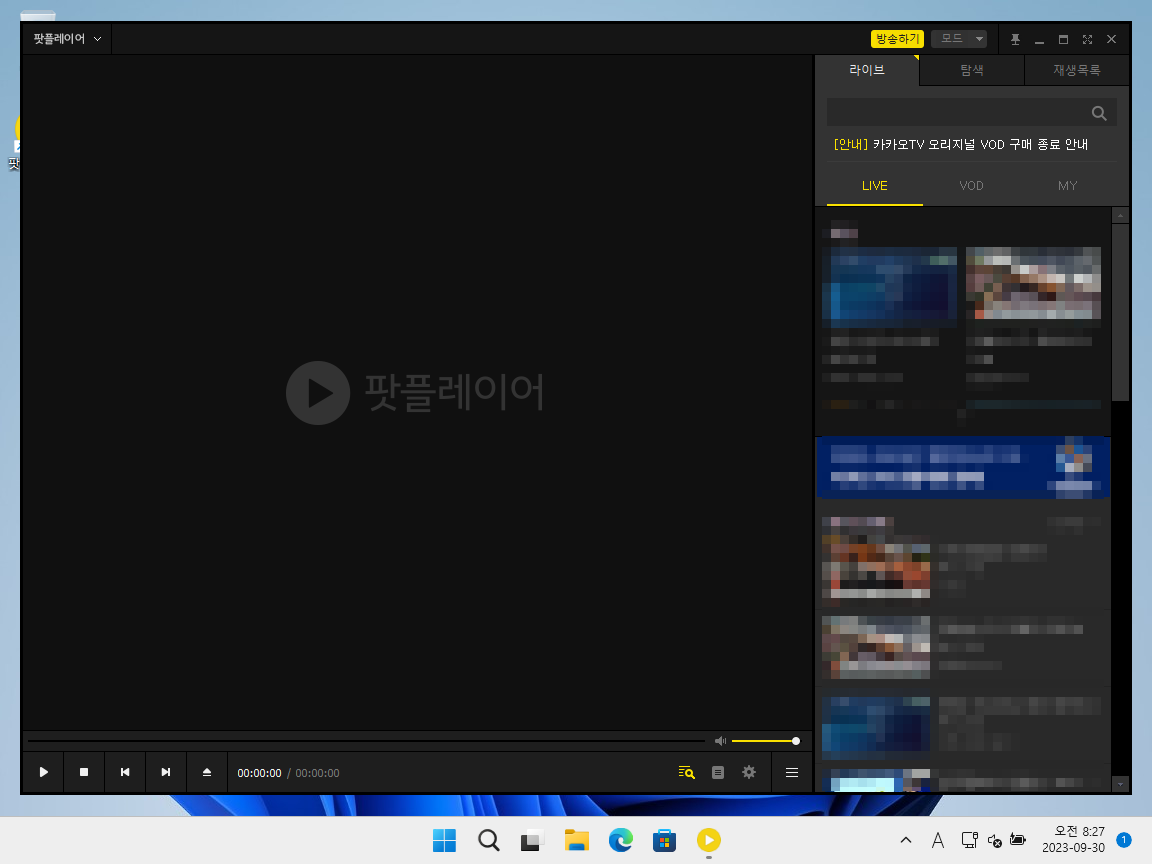Open the control panel gear icon
Viewport: 1152px width, 864px height.
[749, 772]
